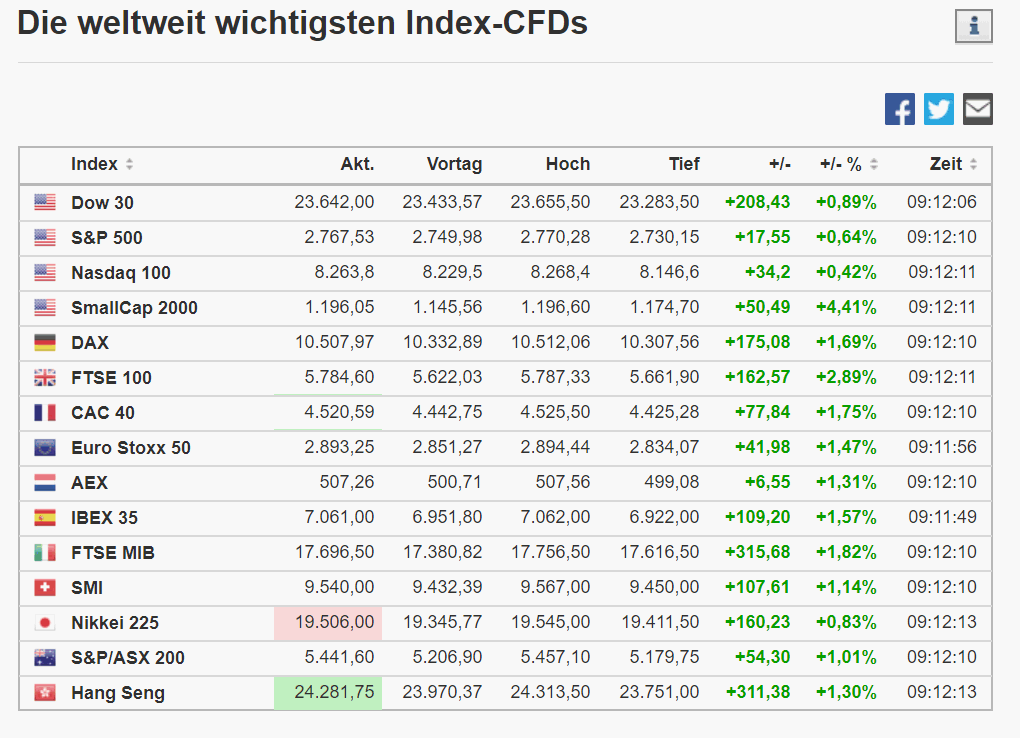The image size is (1020, 738).
Task: Click the German flag beside DAX
Action: click(45, 342)
